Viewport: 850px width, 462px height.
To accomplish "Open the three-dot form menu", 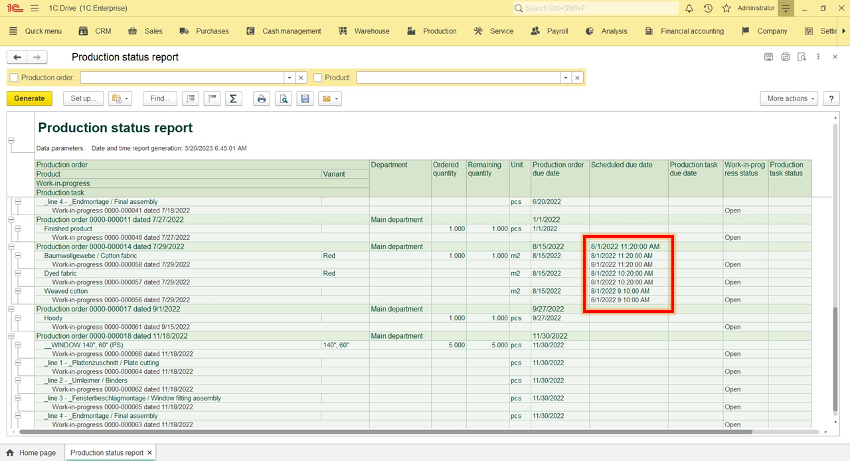I will click(x=819, y=57).
